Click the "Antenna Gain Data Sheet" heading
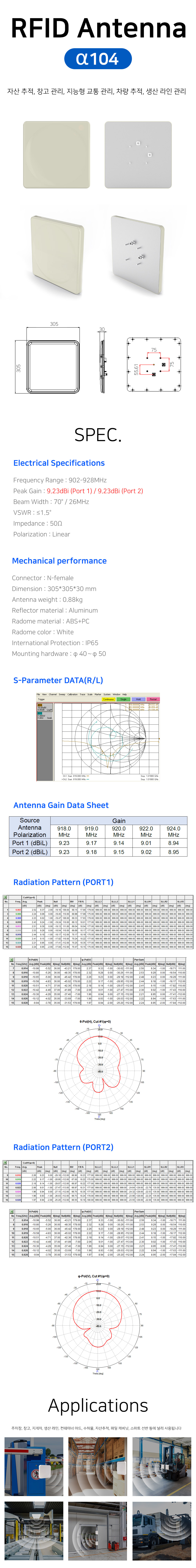The height and width of the screenshot is (1568, 196). click(61, 805)
